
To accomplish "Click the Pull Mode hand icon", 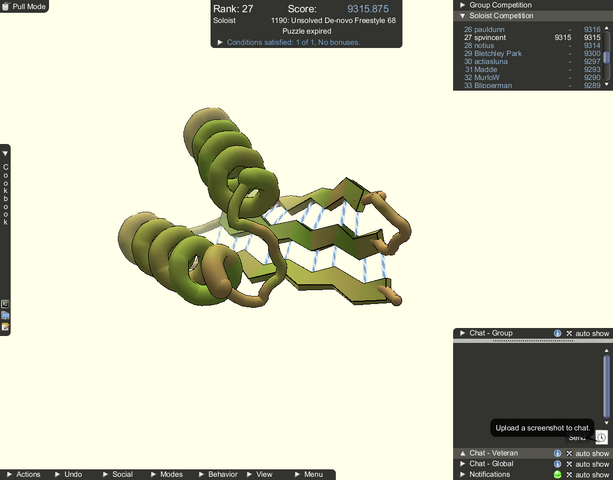I will [x=5, y=6].
